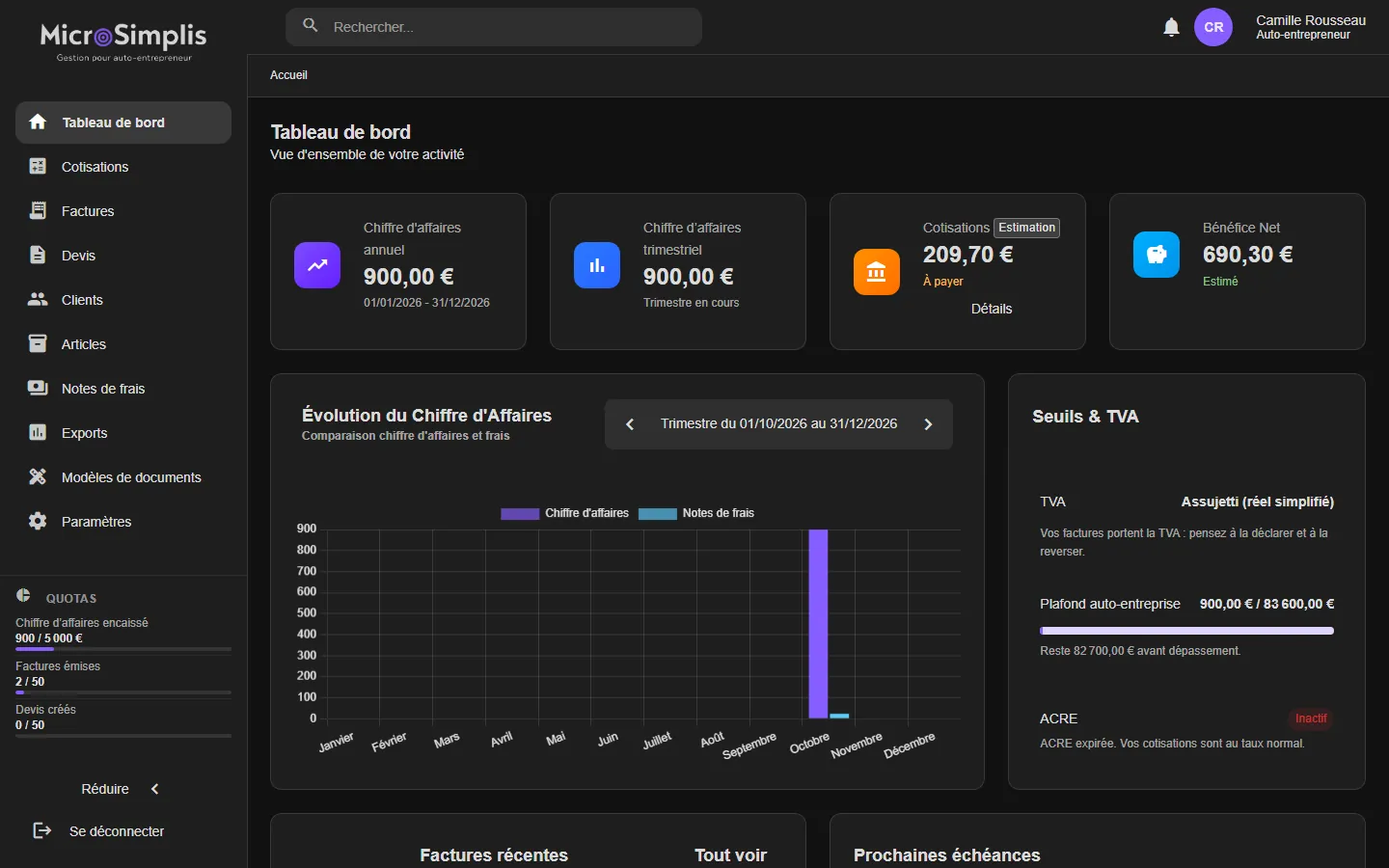Open the Factures menu label

(88, 211)
